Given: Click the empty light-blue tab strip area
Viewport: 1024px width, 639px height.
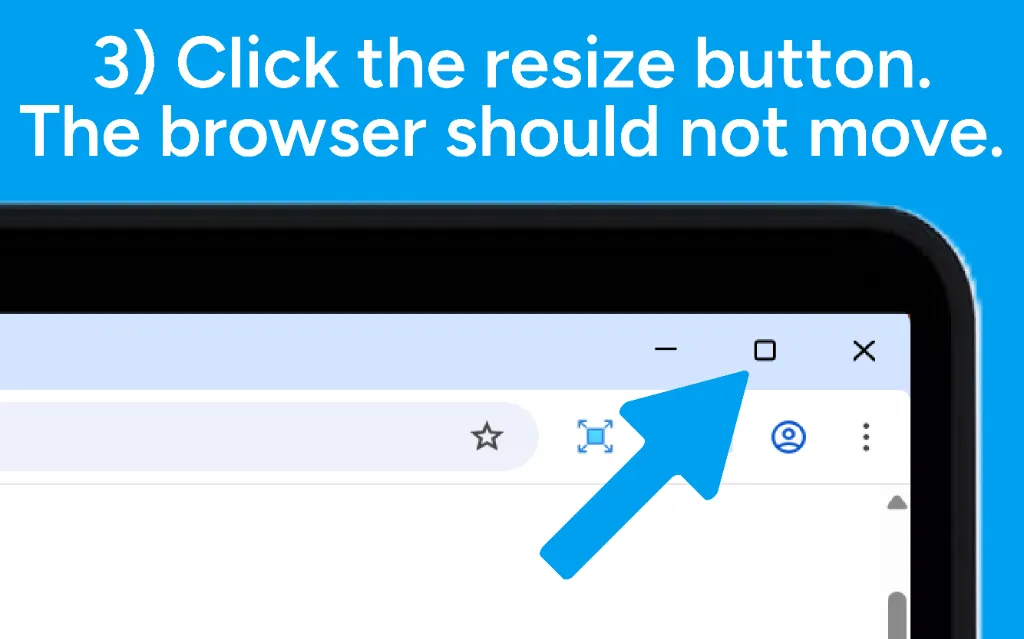Looking at the screenshot, I should tap(313, 352).
